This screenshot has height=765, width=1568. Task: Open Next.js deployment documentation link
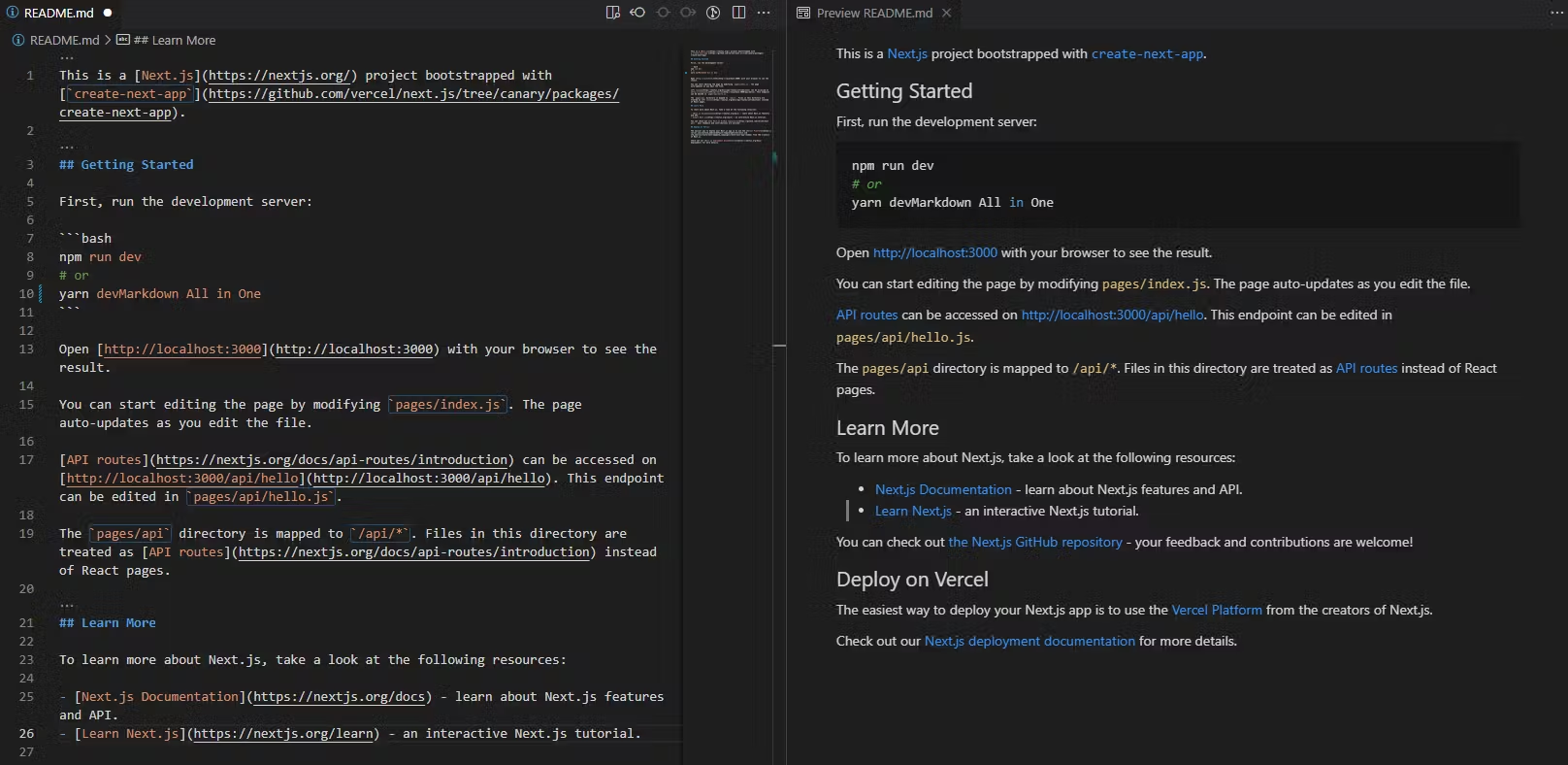click(x=1029, y=641)
